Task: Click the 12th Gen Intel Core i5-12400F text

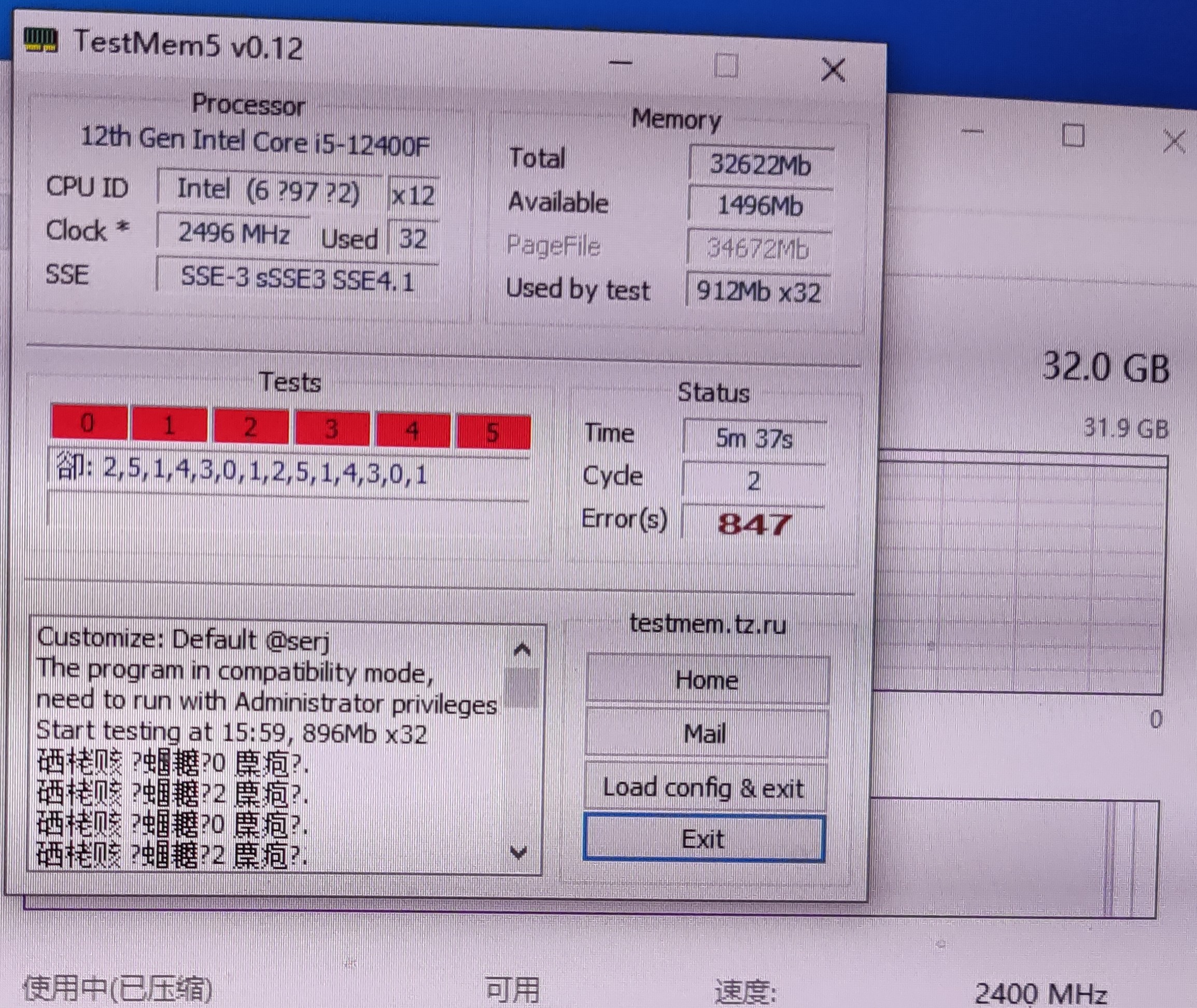Action: click(255, 140)
